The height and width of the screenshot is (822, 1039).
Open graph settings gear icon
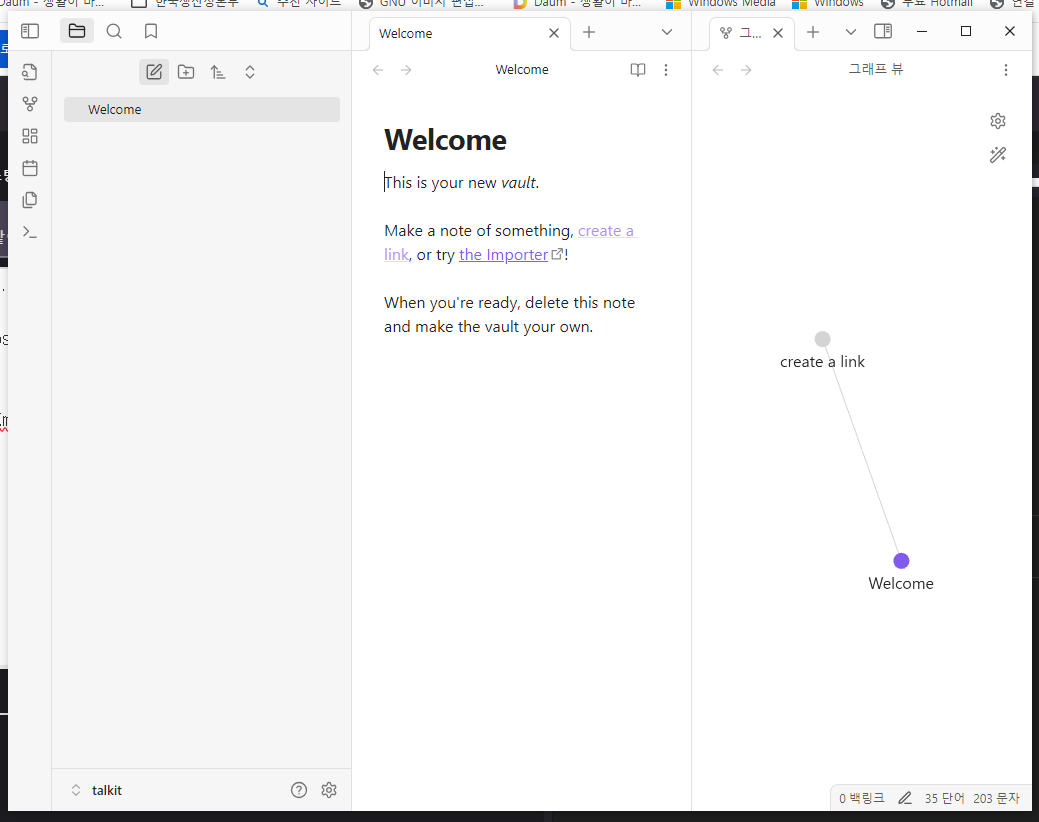click(998, 121)
